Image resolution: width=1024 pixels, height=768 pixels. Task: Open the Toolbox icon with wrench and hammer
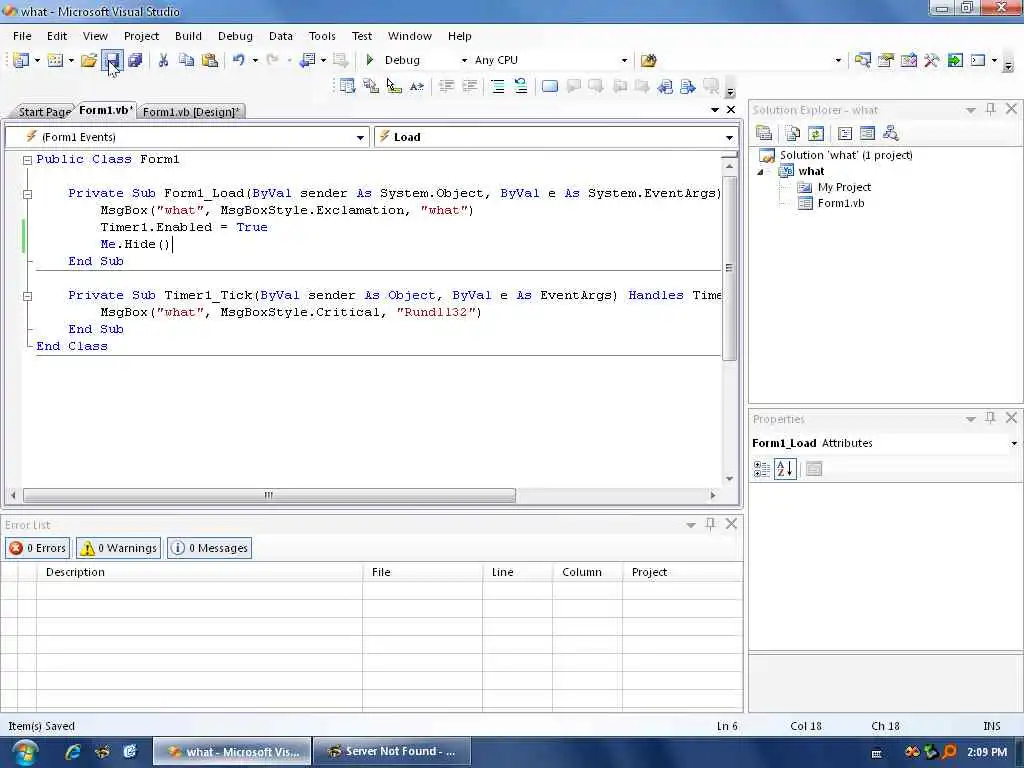(x=932, y=61)
